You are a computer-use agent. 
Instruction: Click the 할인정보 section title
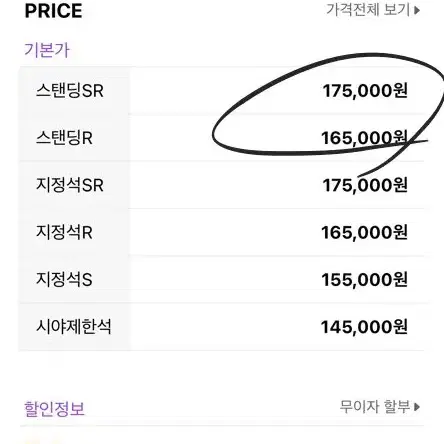click(x=54, y=408)
